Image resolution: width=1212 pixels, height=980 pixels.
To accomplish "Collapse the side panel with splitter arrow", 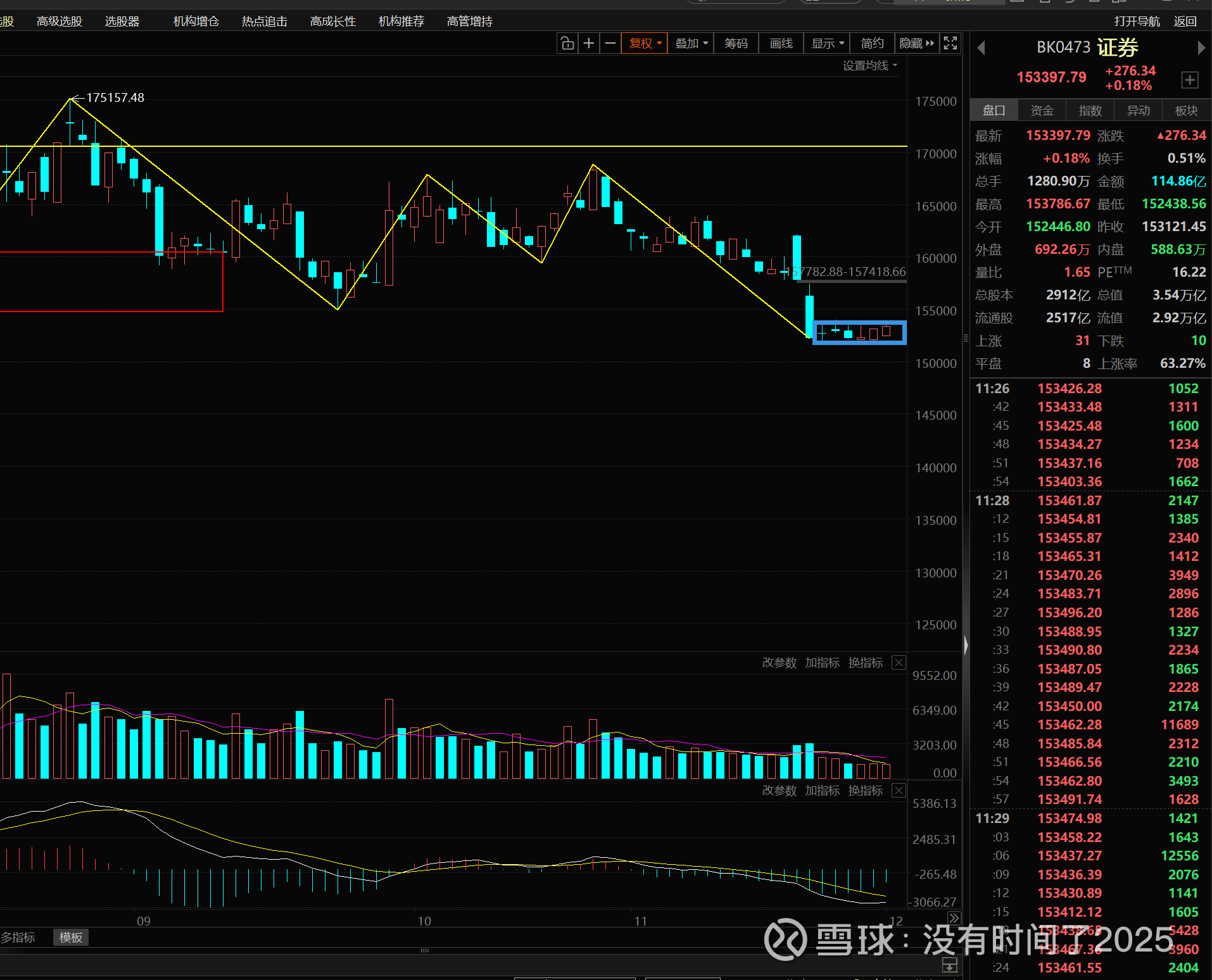I will click(x=966, y=645).
